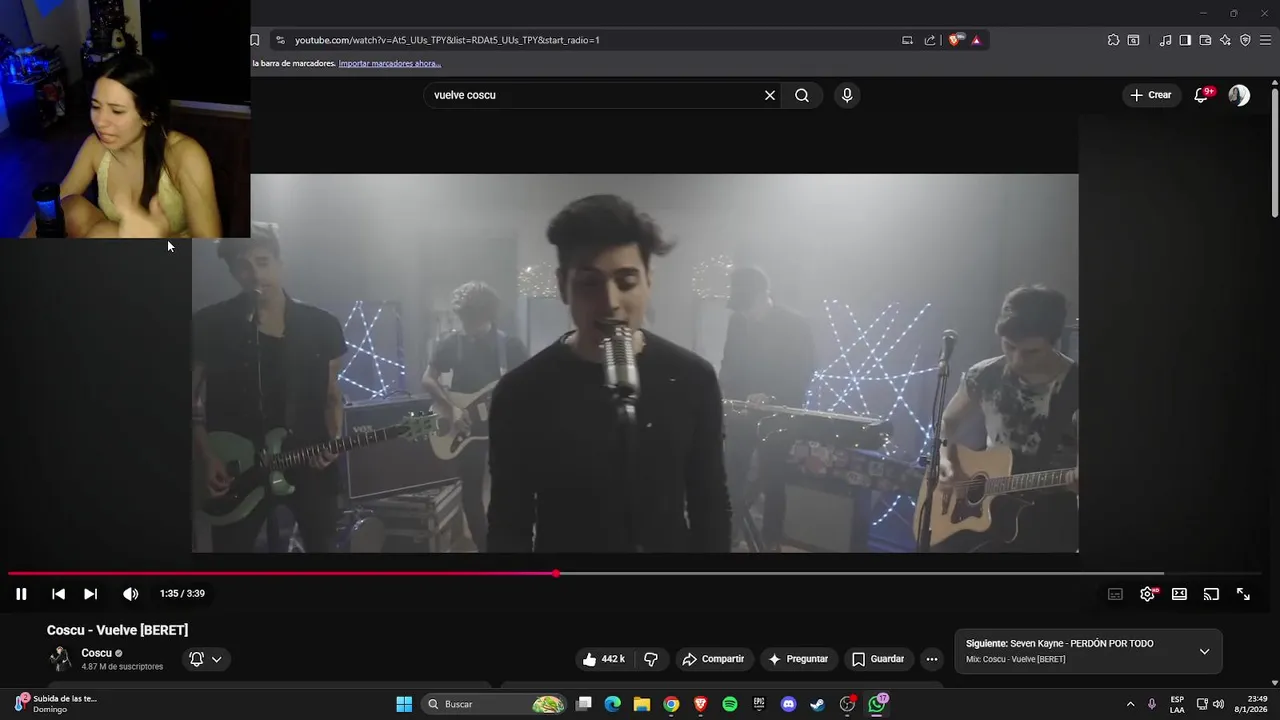Skip to next video in mix
Screen dimensions: 1280x720
click(90, 594)
